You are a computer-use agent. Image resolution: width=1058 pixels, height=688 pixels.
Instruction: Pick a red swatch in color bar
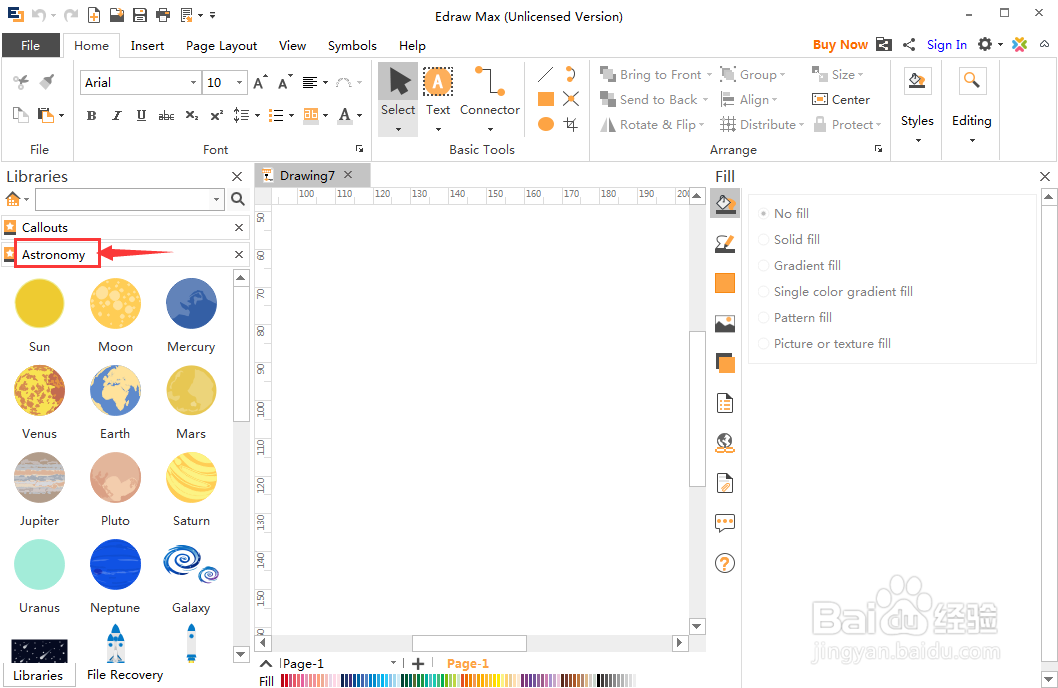point(285,681)
